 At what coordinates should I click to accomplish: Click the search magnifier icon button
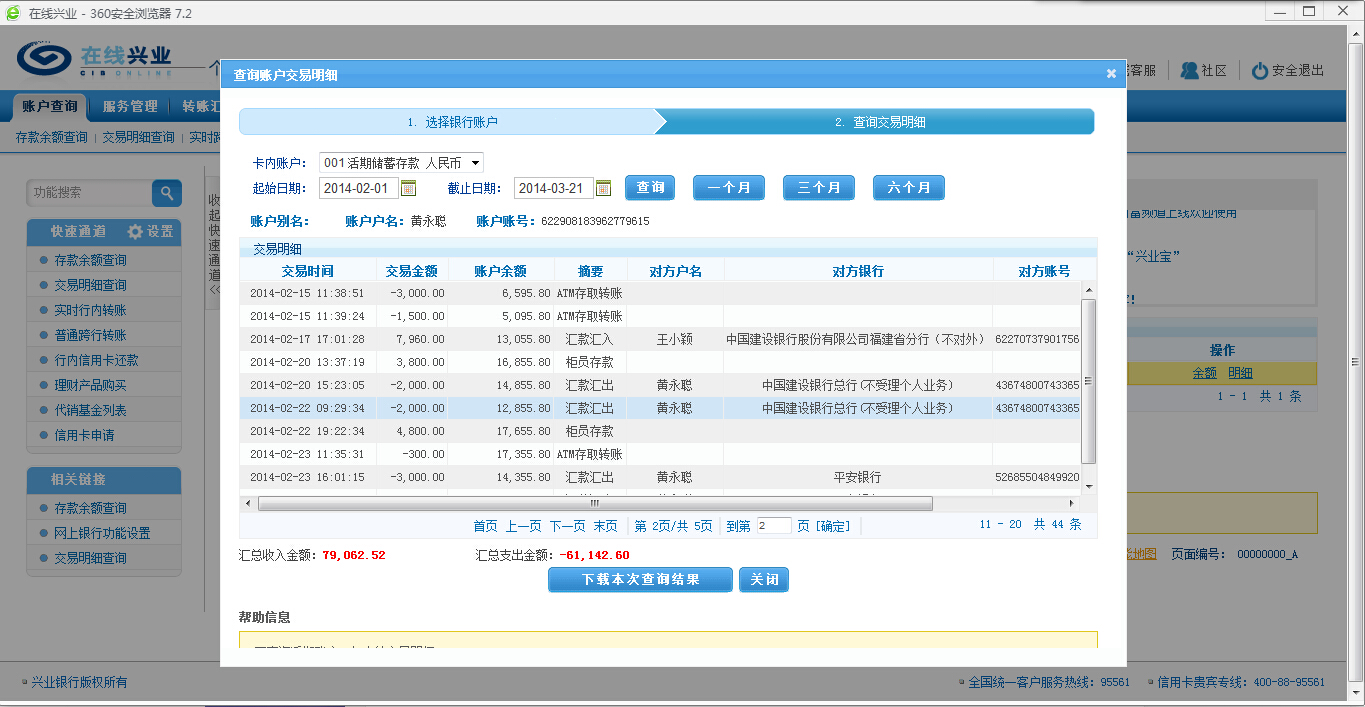(166, 193)
